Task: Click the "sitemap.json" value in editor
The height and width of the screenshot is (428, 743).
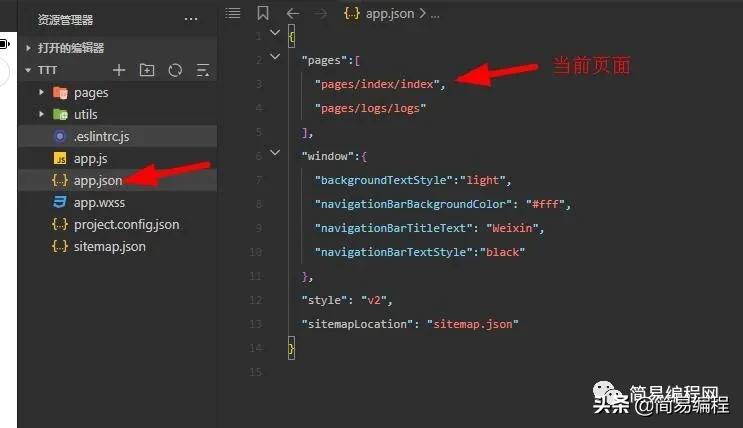Action: coord(473,324)
